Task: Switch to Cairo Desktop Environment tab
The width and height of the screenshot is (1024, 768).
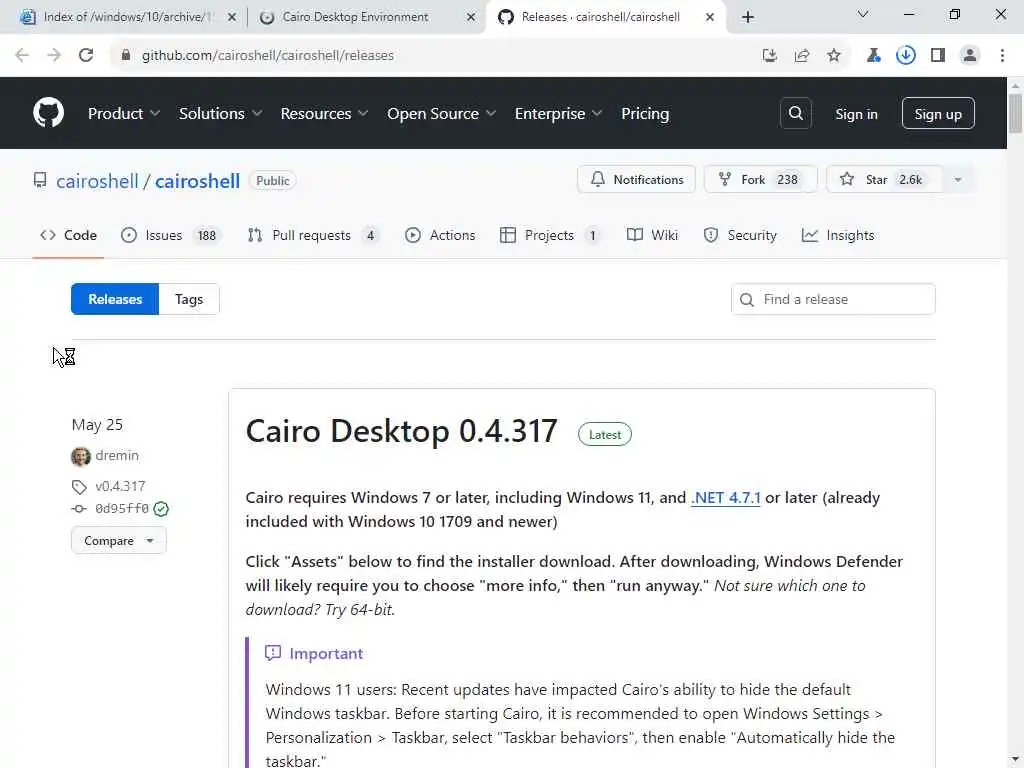Action: click(x=356, y=17)
